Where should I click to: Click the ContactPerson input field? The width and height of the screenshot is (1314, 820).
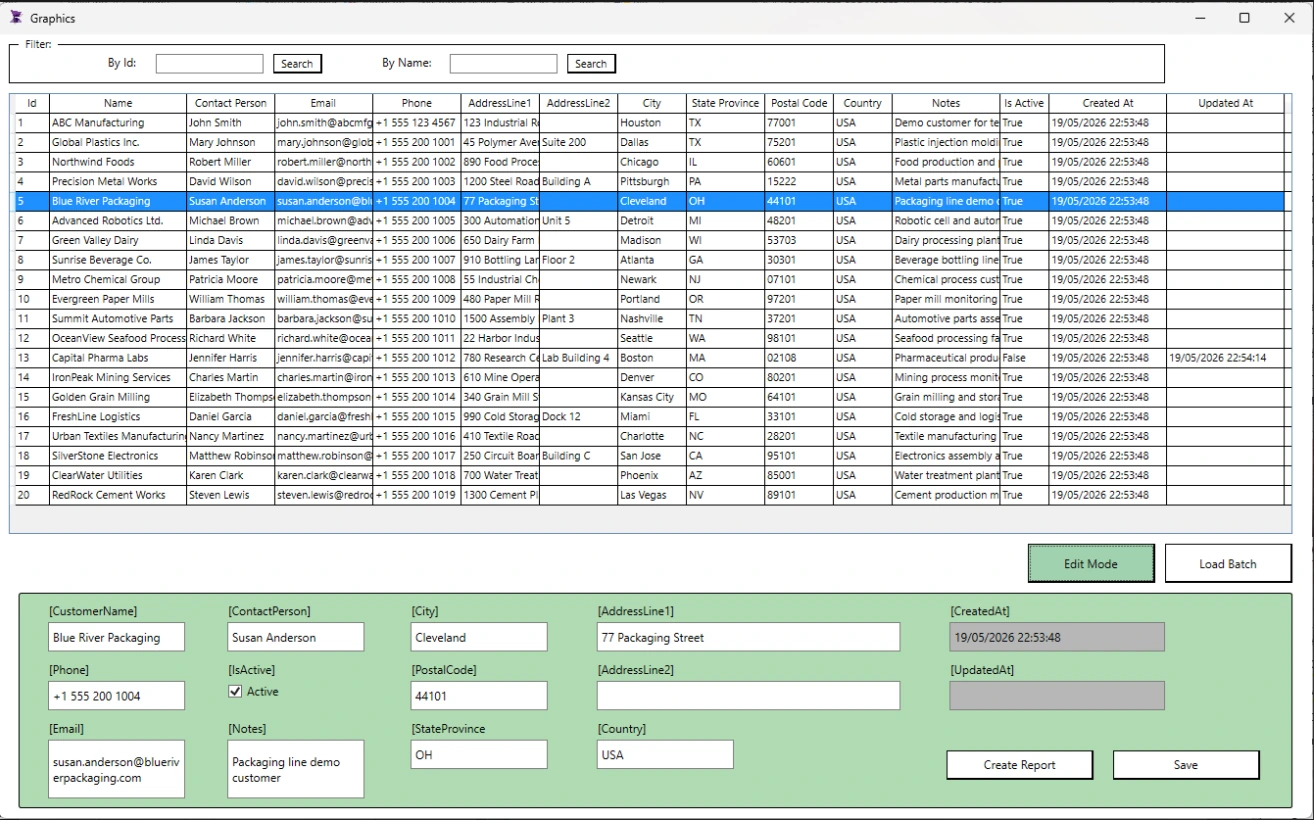(296, 637)
